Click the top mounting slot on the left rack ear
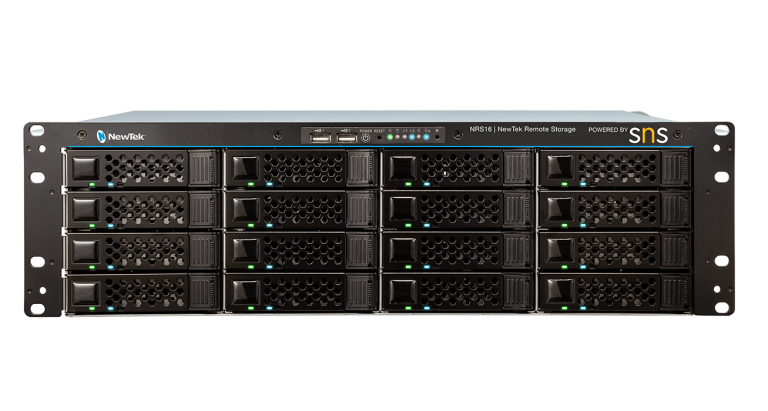 [37, 129]
